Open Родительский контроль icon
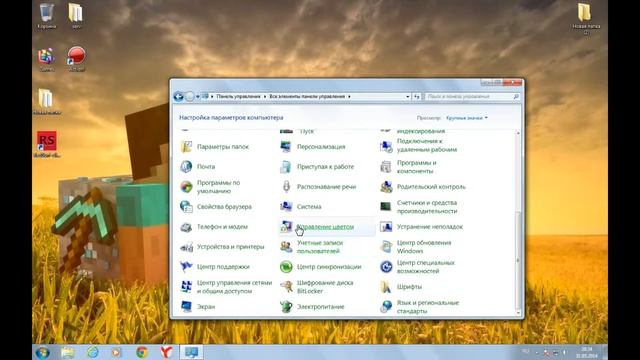The image size is (640, 360). pyautogui.click(x=386, y=187)
